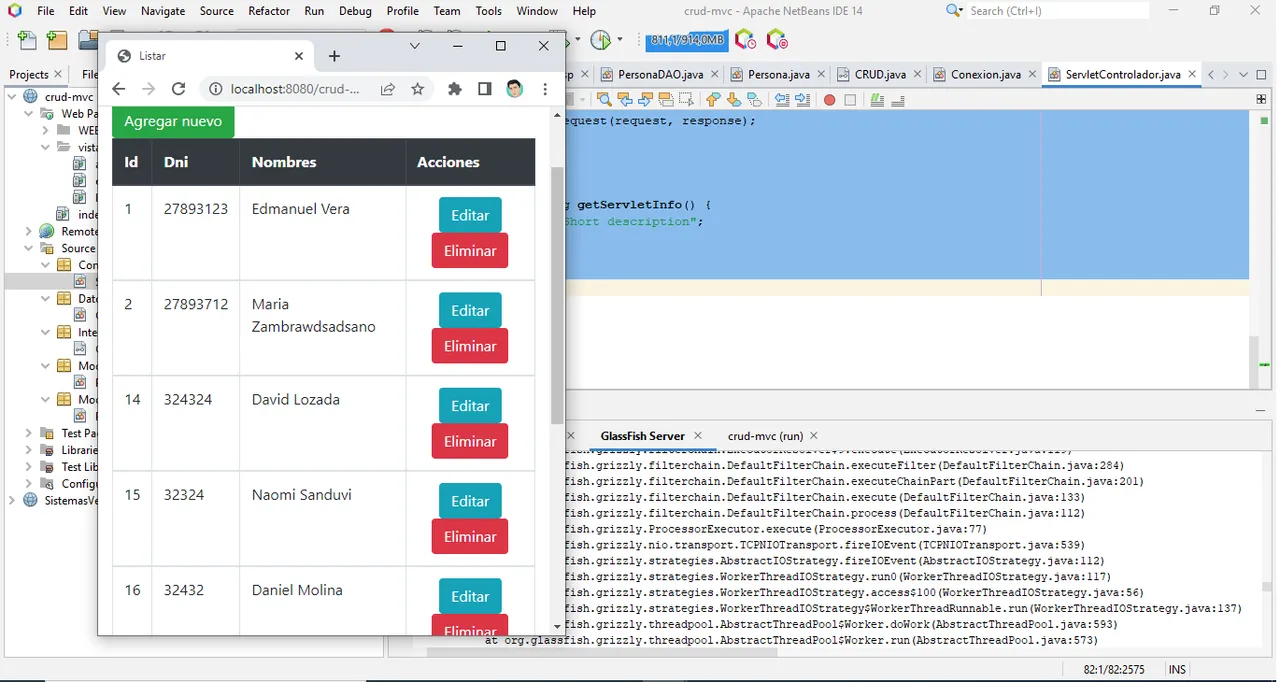This screenshot has height=682, width=1280.
Task: Open the Navigate menu
Action: 163,11
